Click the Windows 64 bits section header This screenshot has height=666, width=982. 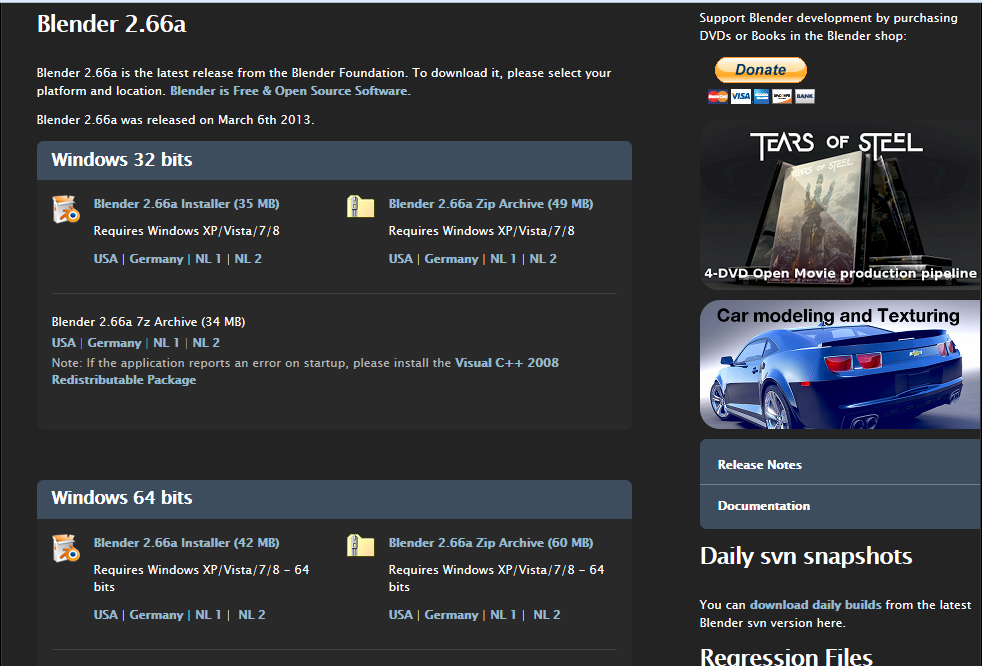[334, 499]
